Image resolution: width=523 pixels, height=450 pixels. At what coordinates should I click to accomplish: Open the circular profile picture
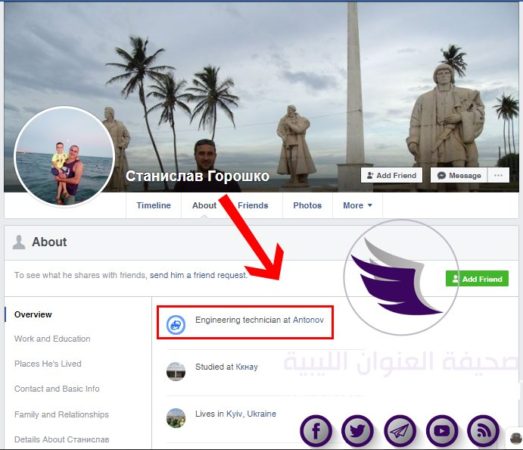tap(64, 156)
